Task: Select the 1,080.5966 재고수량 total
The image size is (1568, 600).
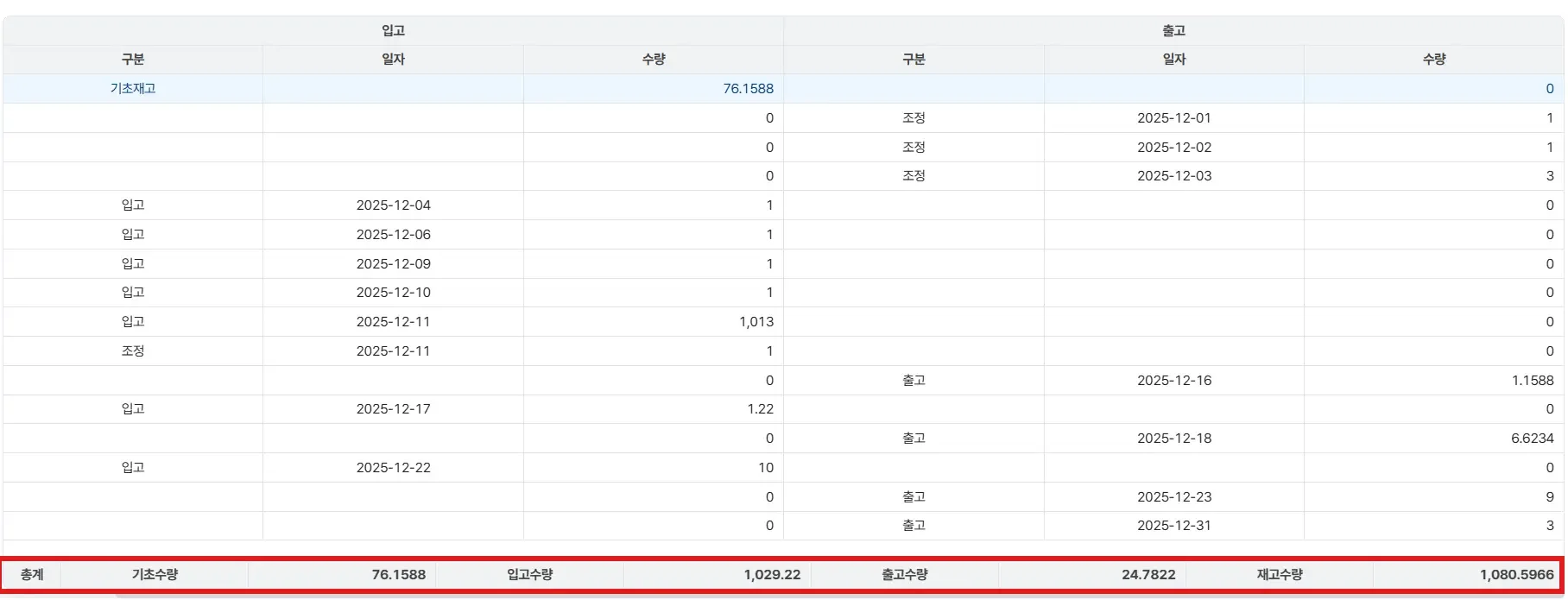Action: pos(1517,575)
